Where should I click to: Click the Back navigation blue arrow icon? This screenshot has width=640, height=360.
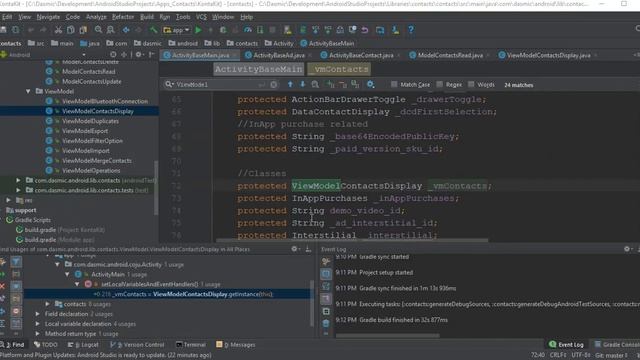(126, 30)
